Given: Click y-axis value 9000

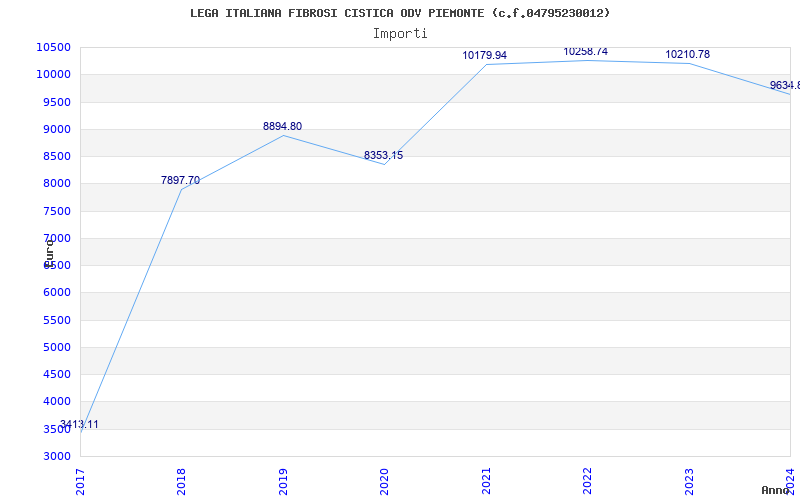Looking at the screenshot, I should click(x=57, y=129).
